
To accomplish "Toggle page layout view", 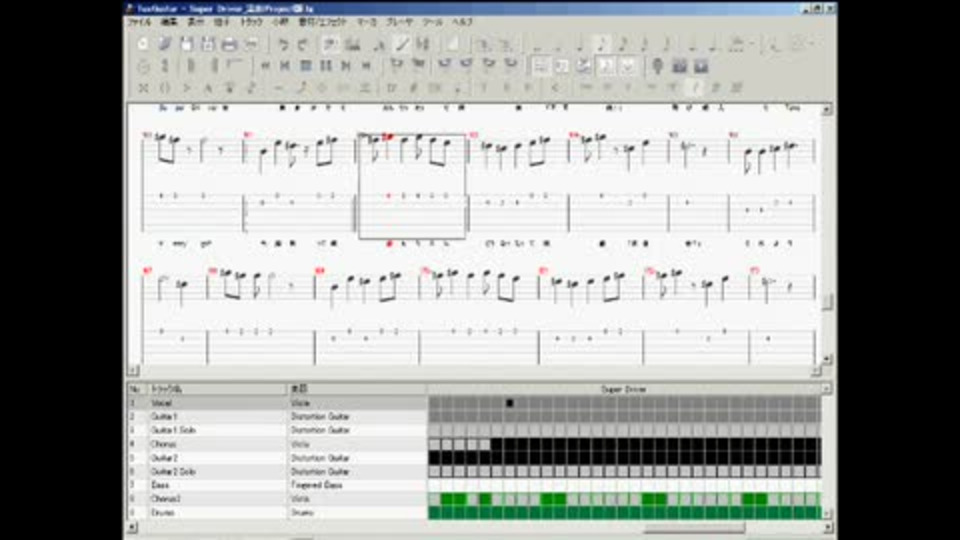I will click(x=540, y=66).
